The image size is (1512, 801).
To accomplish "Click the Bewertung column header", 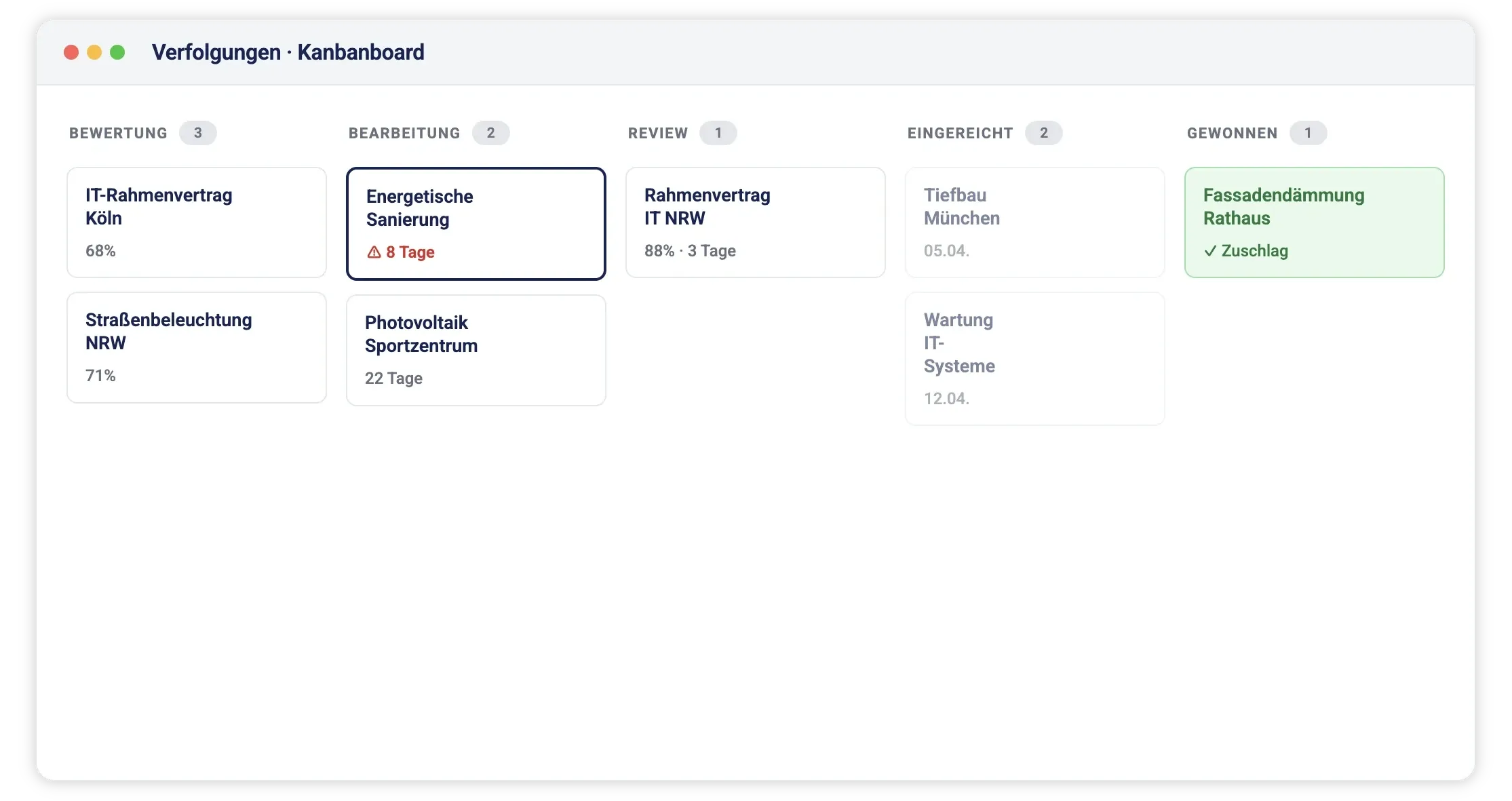I will click(x=118, y=133).
